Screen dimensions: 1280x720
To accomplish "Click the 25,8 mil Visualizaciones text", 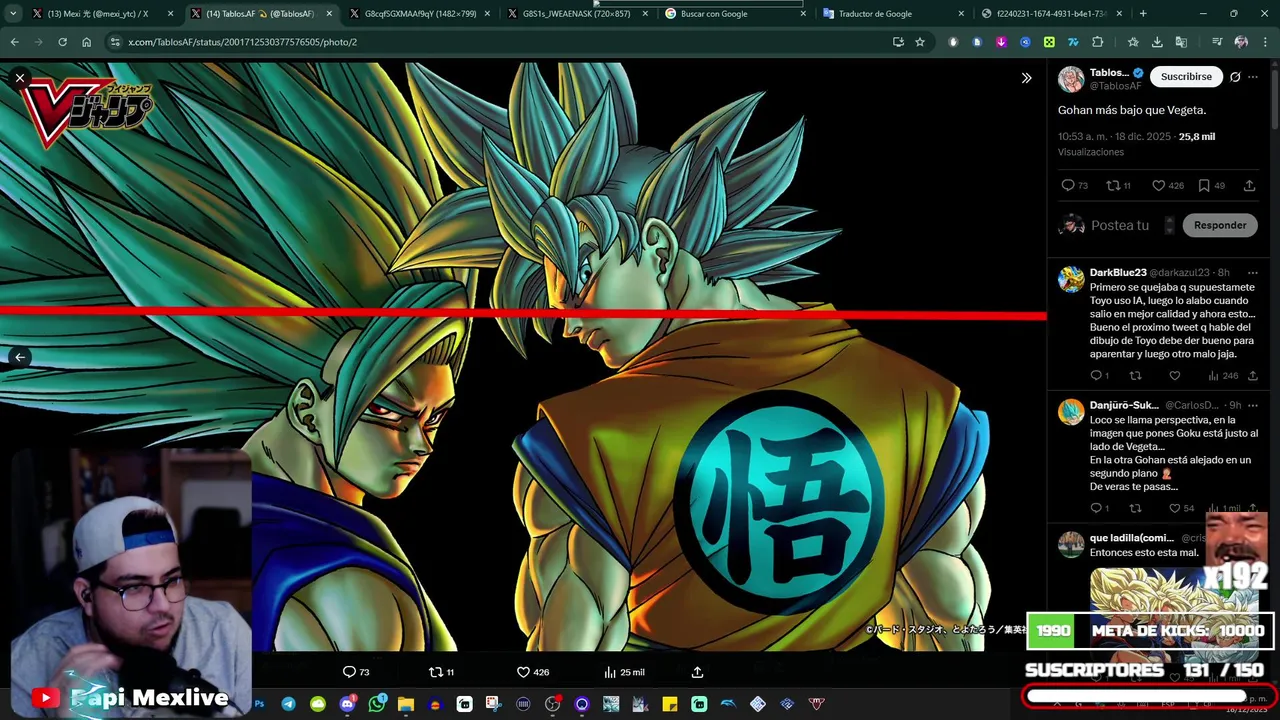I will (x=1137, y=144).
